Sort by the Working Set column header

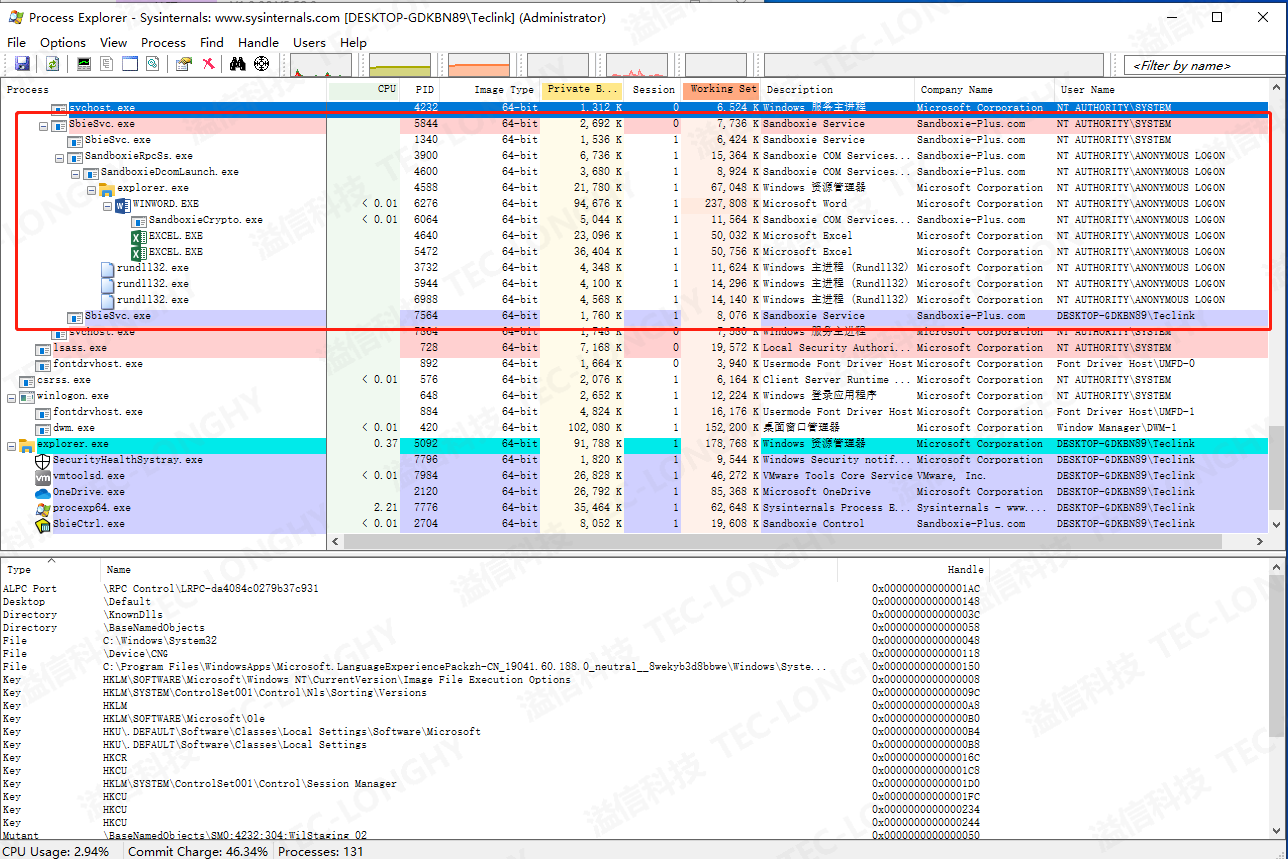(721, 89)
